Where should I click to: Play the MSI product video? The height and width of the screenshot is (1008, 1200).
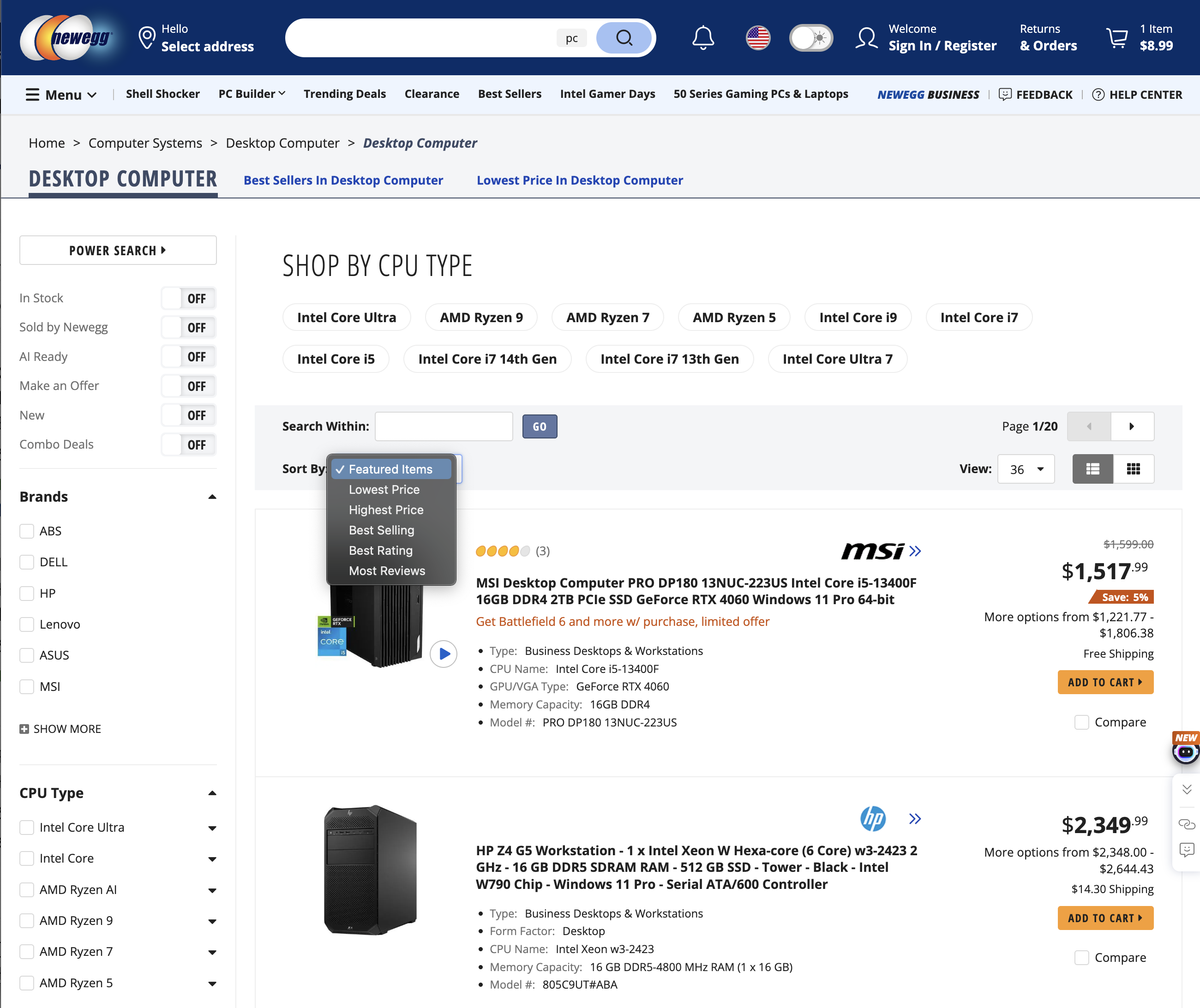point(444,654)
